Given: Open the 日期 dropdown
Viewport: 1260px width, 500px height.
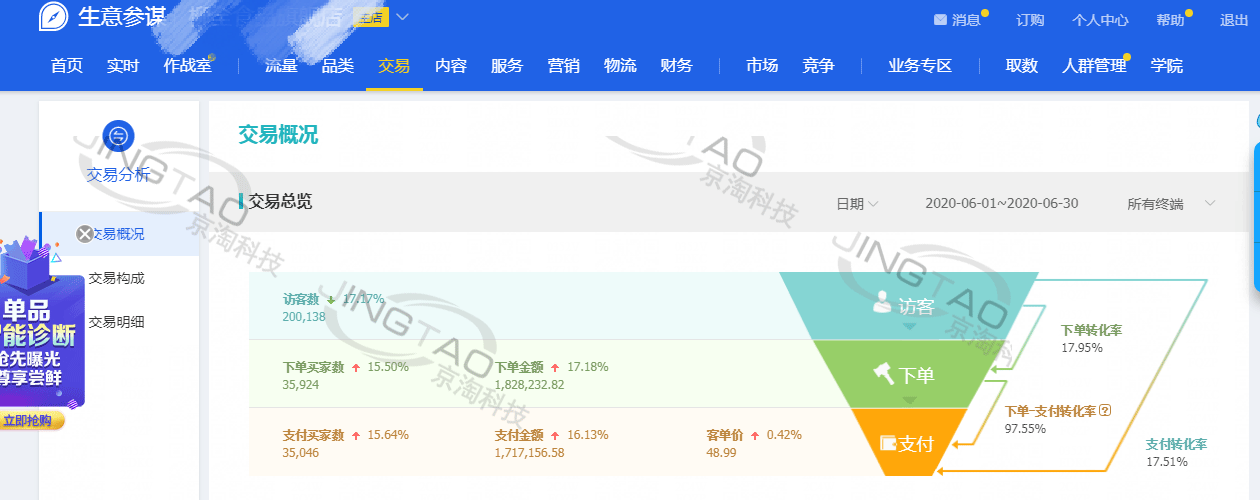Looking at the screenshot, I should click(x=857, y=204).
